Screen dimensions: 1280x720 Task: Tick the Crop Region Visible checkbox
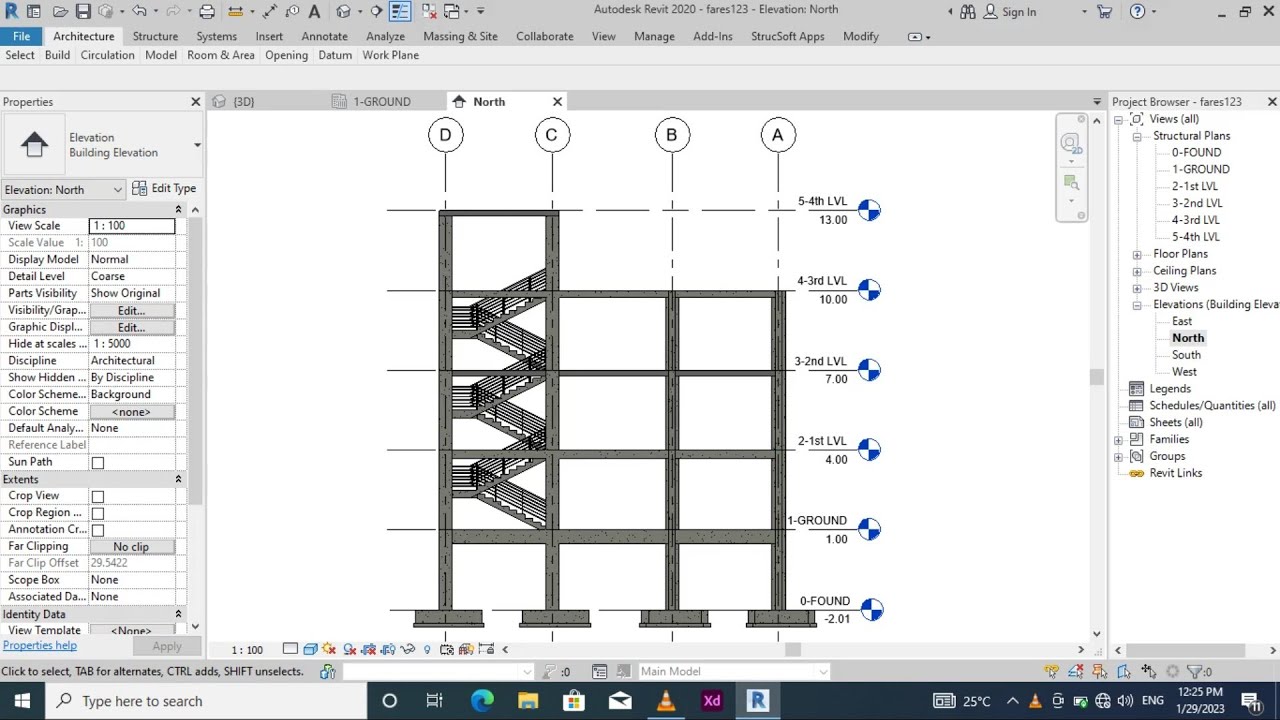[98, 513]
